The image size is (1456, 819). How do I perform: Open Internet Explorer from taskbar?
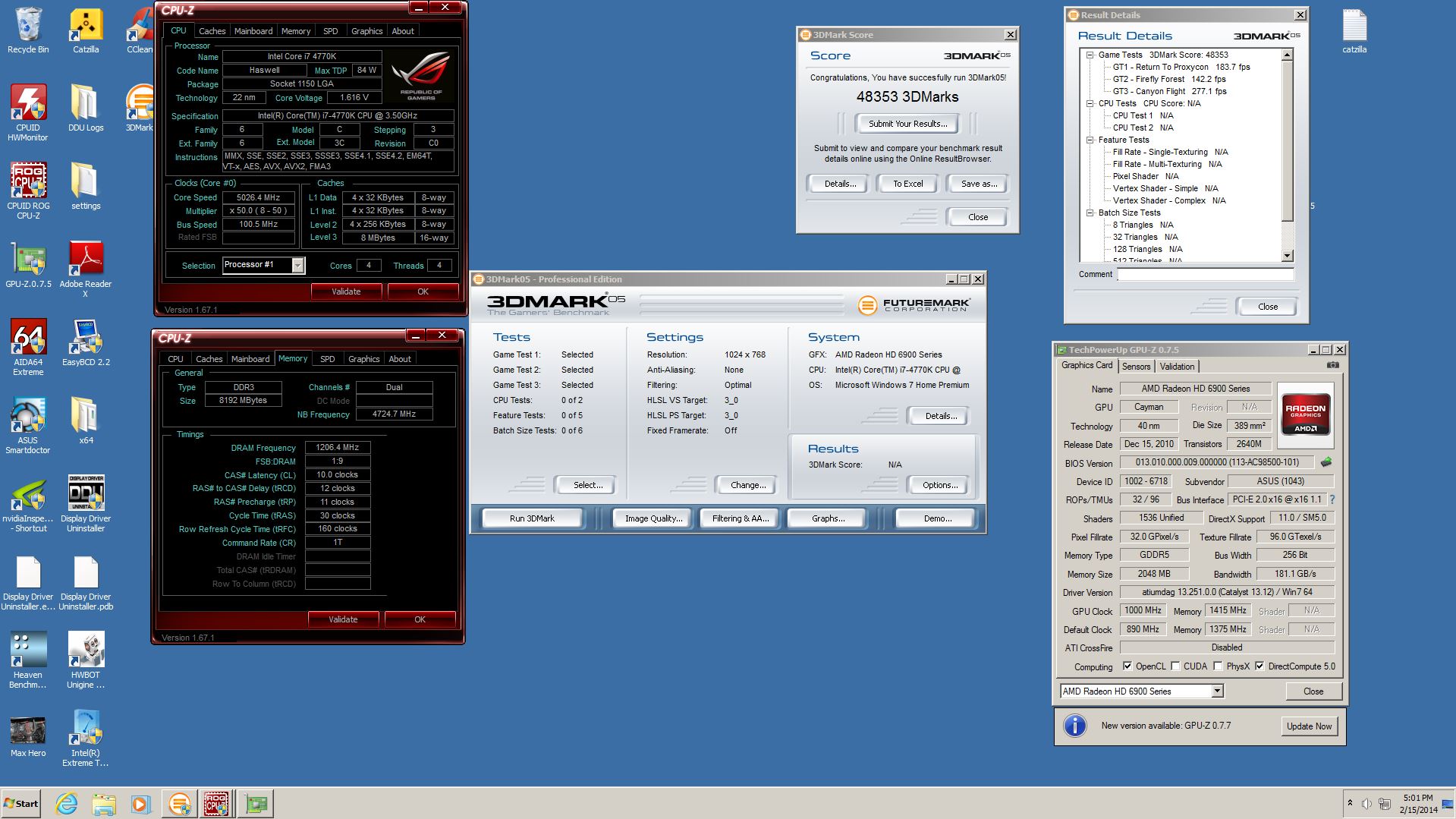[x=67, y=804]
